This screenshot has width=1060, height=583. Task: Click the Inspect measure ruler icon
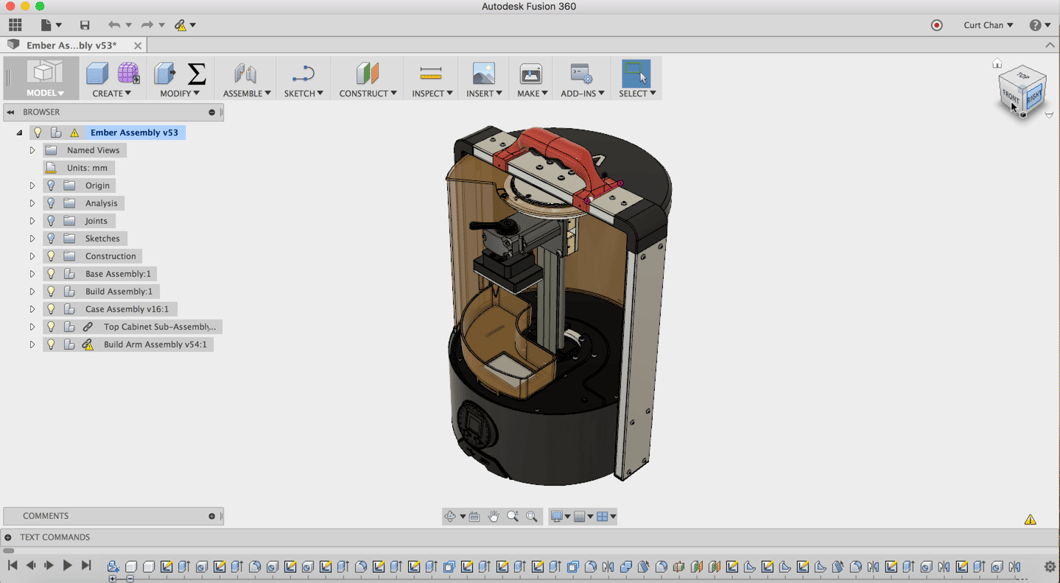pos(431,73)
